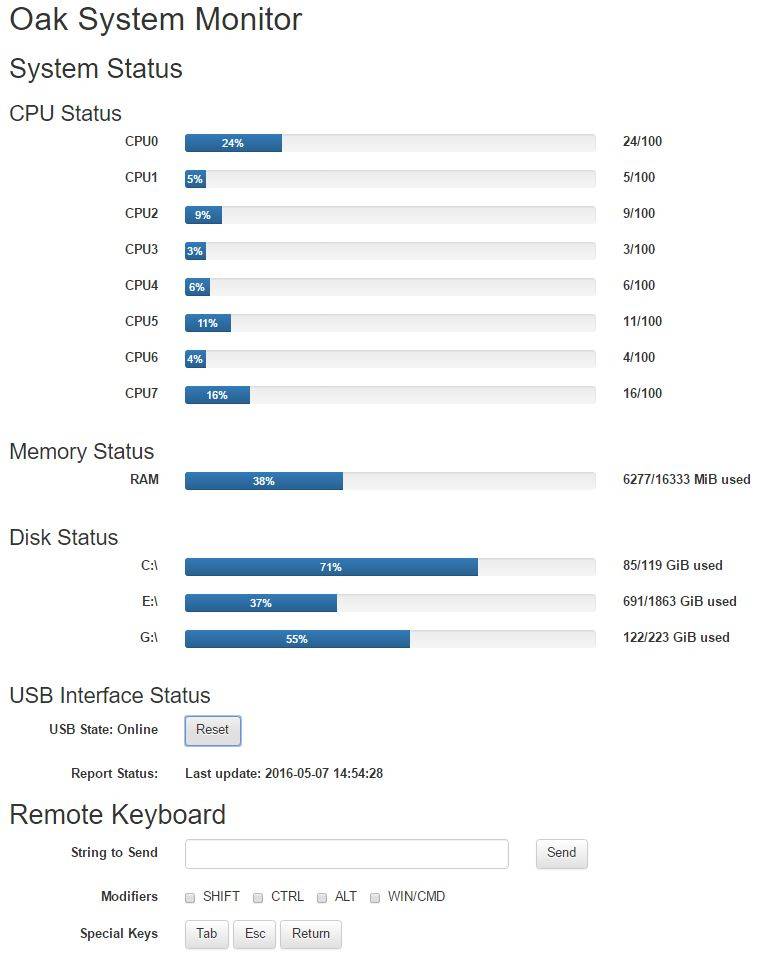Tick the CTRL modifier checkbox
782x957 pixels.
click(x=258, y=897)
